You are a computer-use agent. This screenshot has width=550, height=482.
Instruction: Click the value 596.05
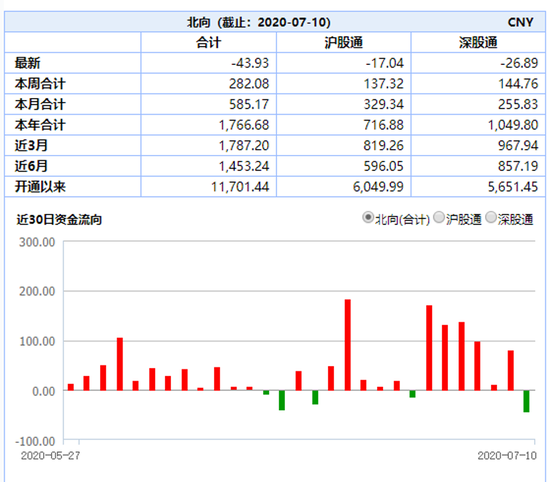[x=384, y=166]
